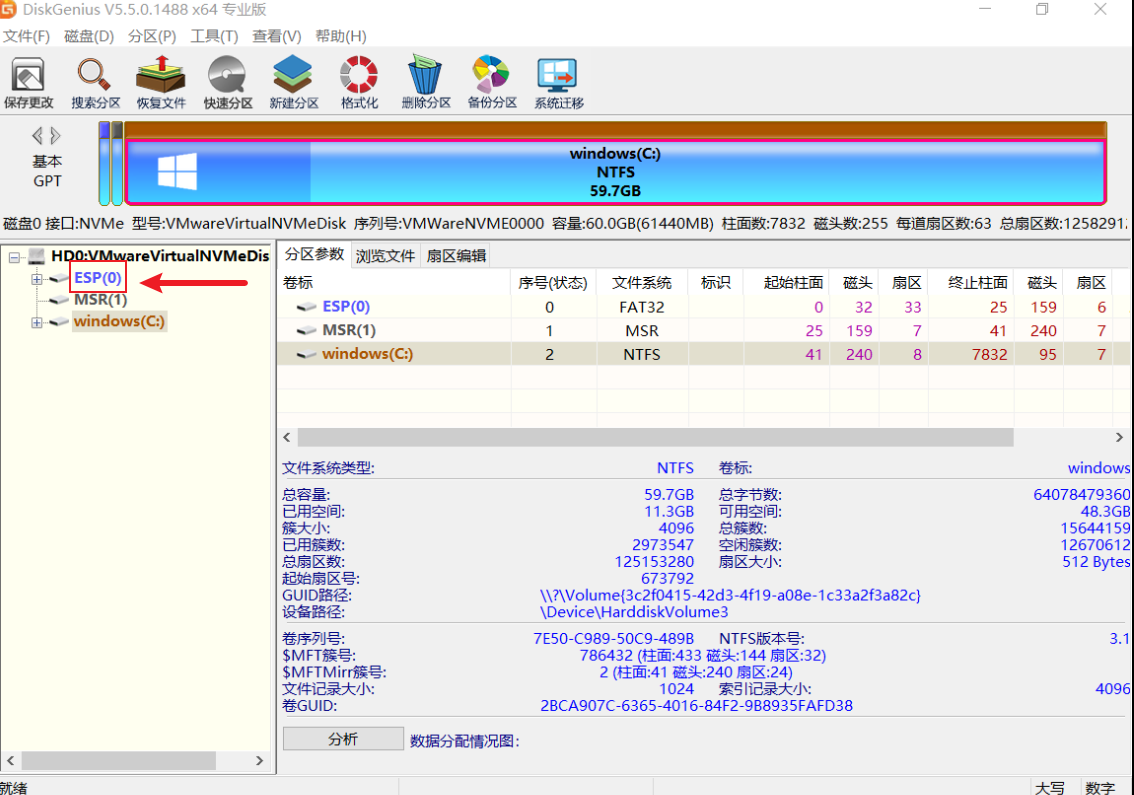Open Quick Partition (快速分区) tool
Screen dimensions: 1134x795
click(x=228, y=82)
